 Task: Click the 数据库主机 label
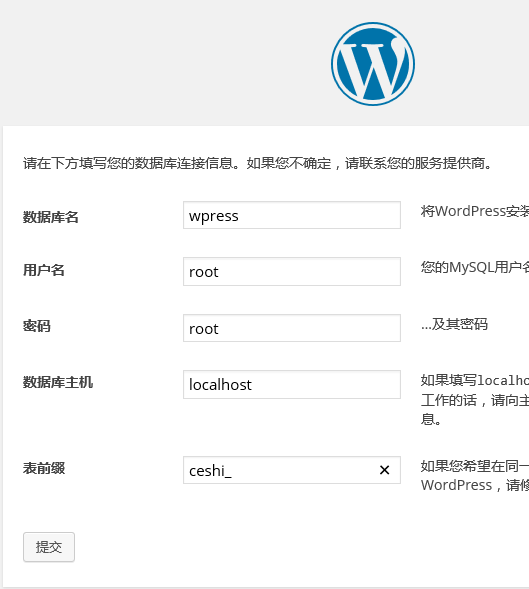point(58,382)
